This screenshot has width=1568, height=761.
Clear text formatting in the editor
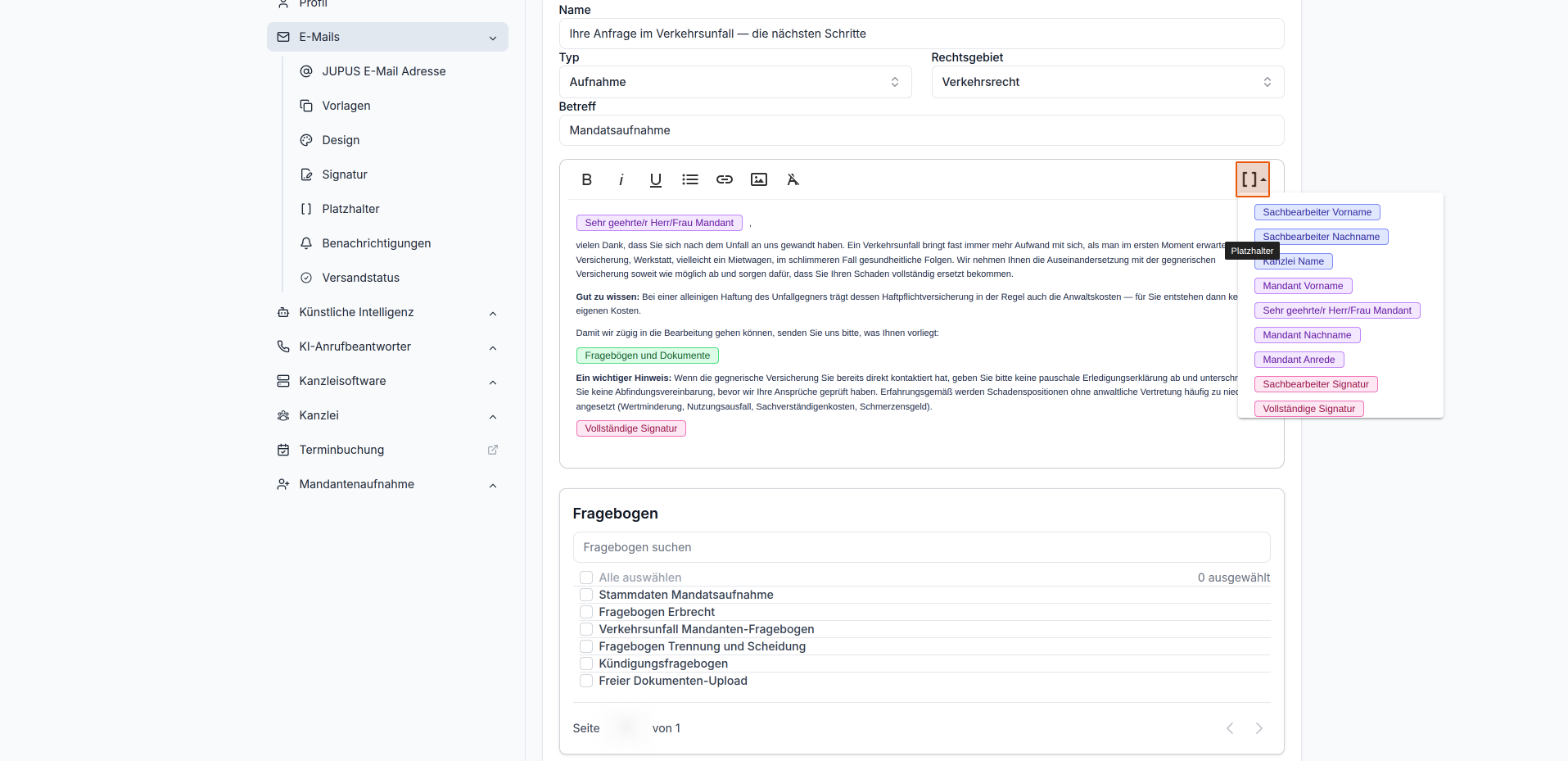point(793,179)
